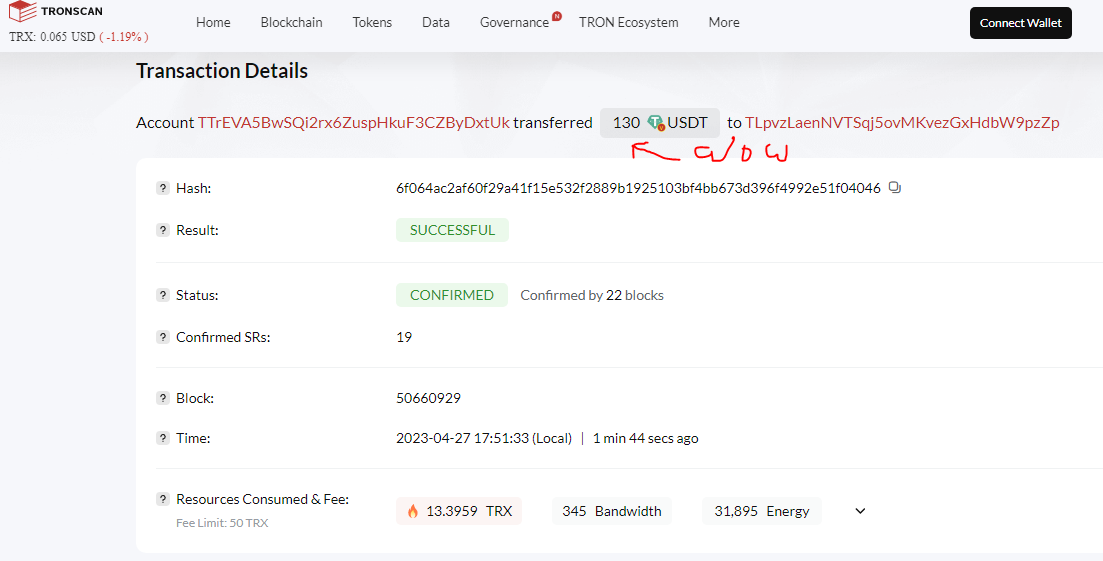1103x561 pixels.
Task: Click the Time help question icon
Action: [162, 438]
